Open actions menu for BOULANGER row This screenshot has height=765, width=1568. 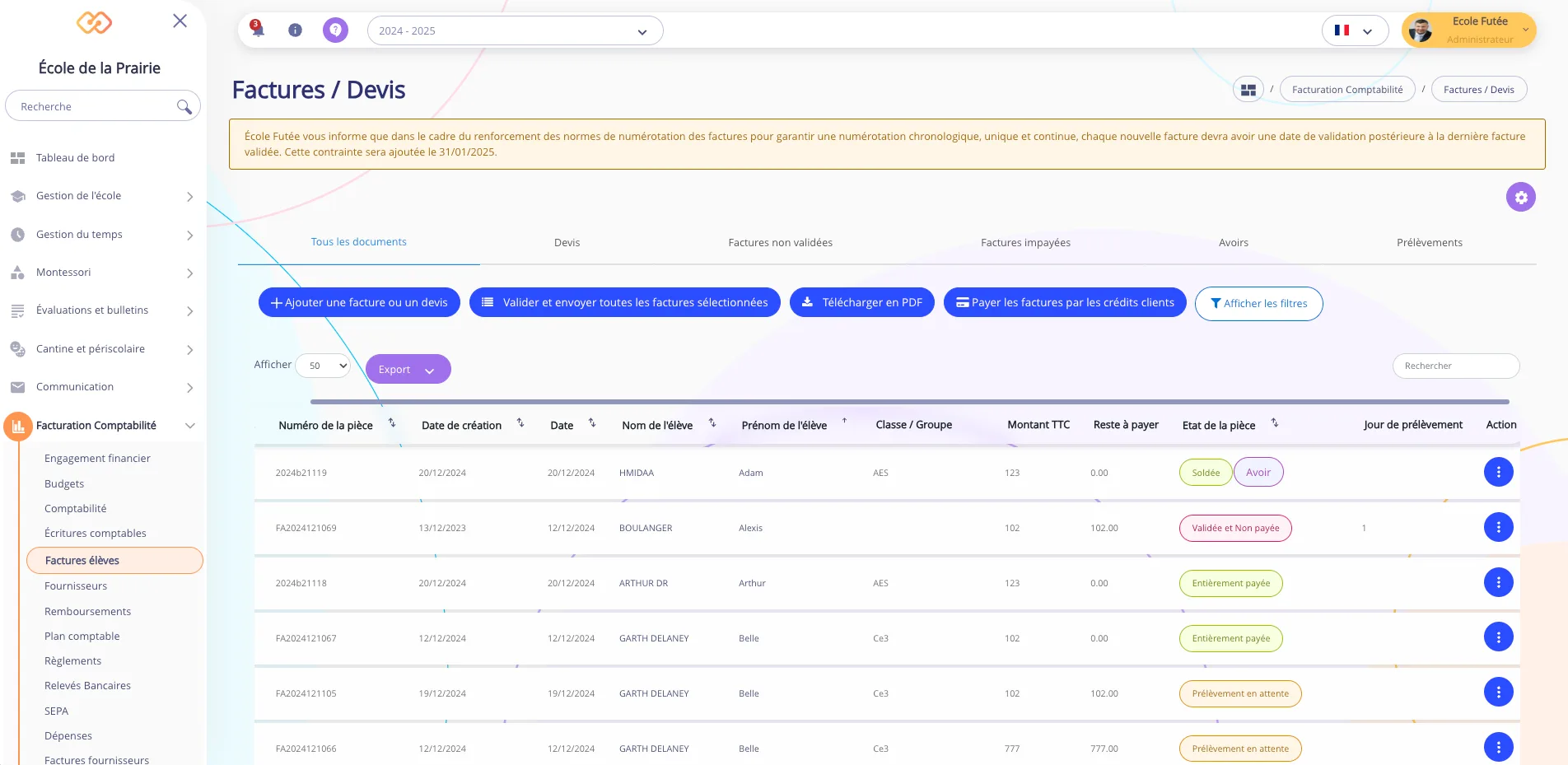(1498, 527)
